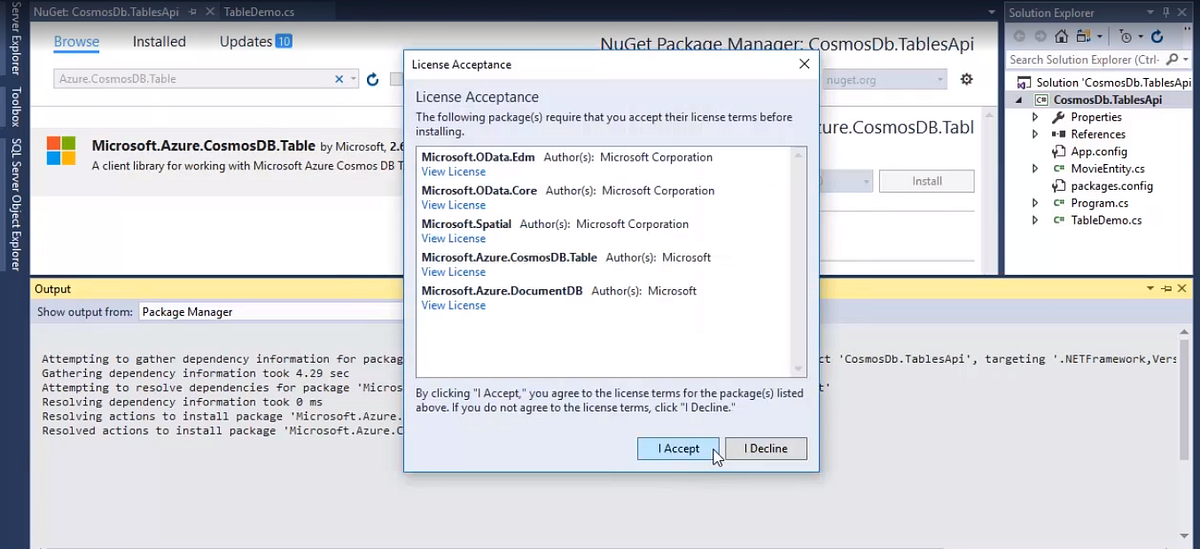Expand the Properties node
1200x549 pixels.
click(x=1035, y=117)
